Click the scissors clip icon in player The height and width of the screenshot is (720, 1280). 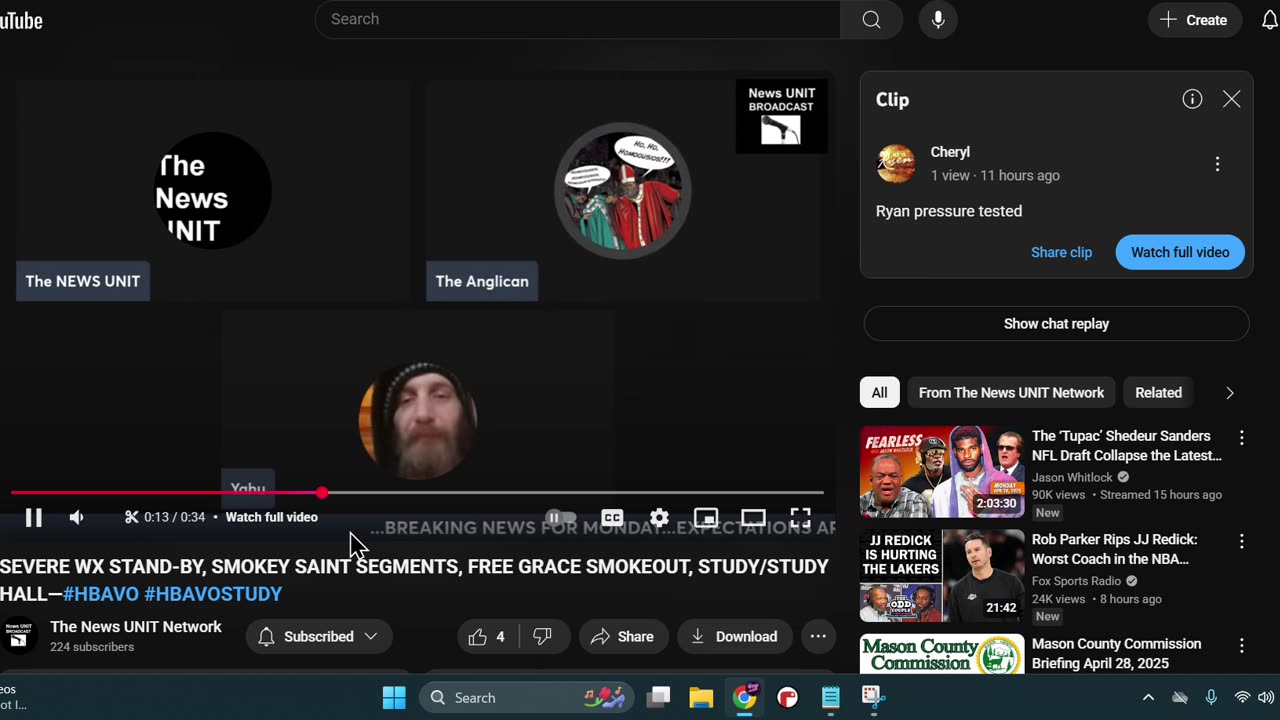pos(131,517)
